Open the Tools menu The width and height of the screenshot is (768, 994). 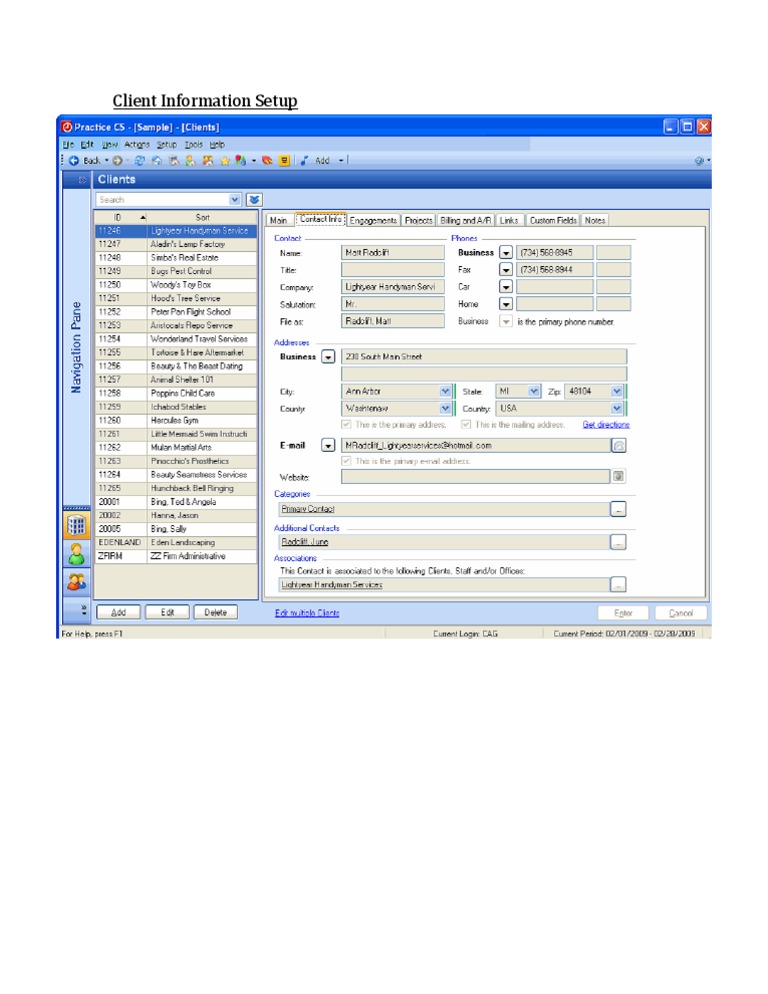tap(194, 145)
